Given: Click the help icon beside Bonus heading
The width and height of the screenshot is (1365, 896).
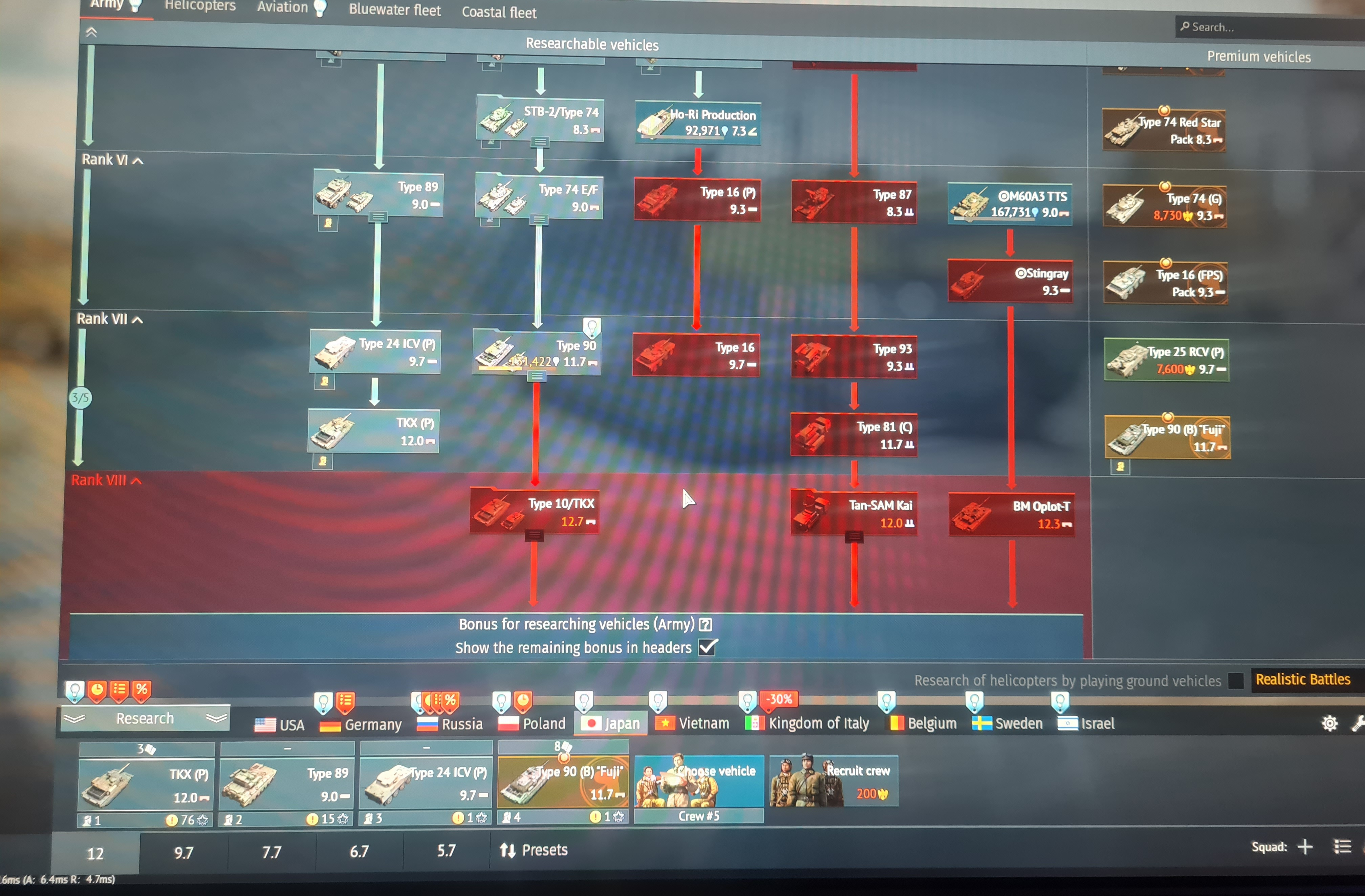Looking at the screenshot, I should [x=706, y=624].
